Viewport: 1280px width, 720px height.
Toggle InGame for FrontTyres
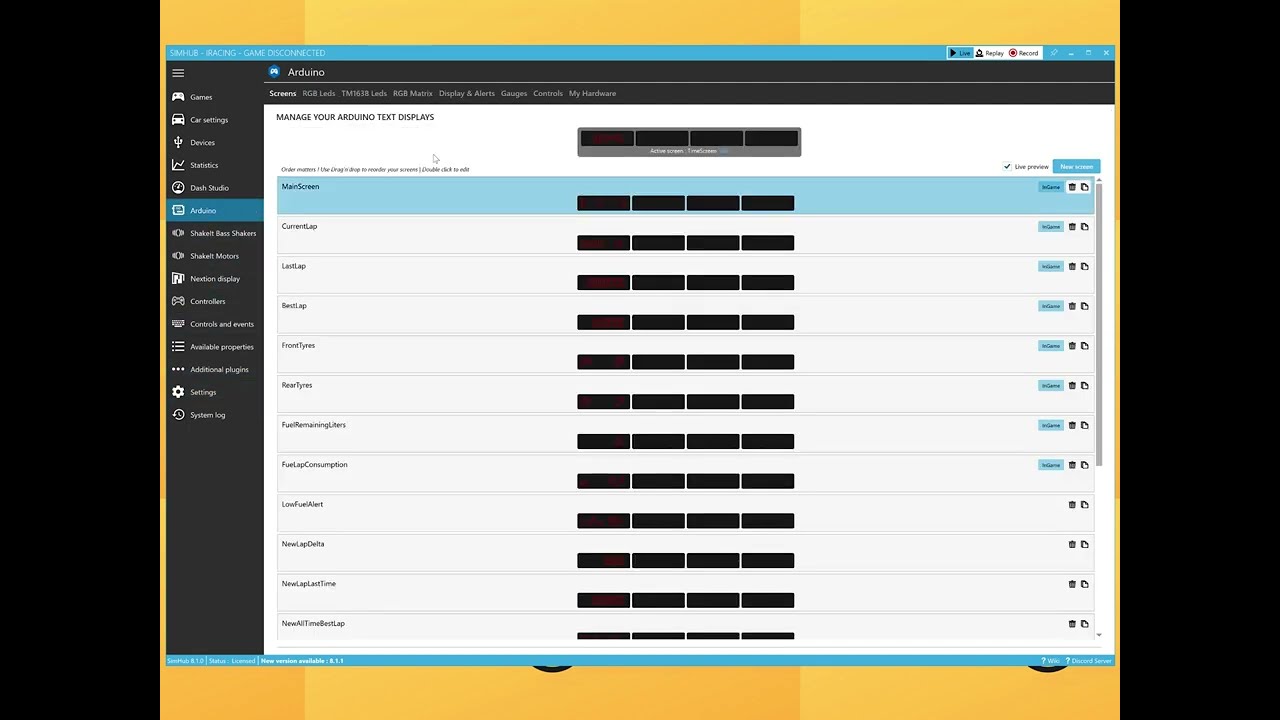point(1050,346)
